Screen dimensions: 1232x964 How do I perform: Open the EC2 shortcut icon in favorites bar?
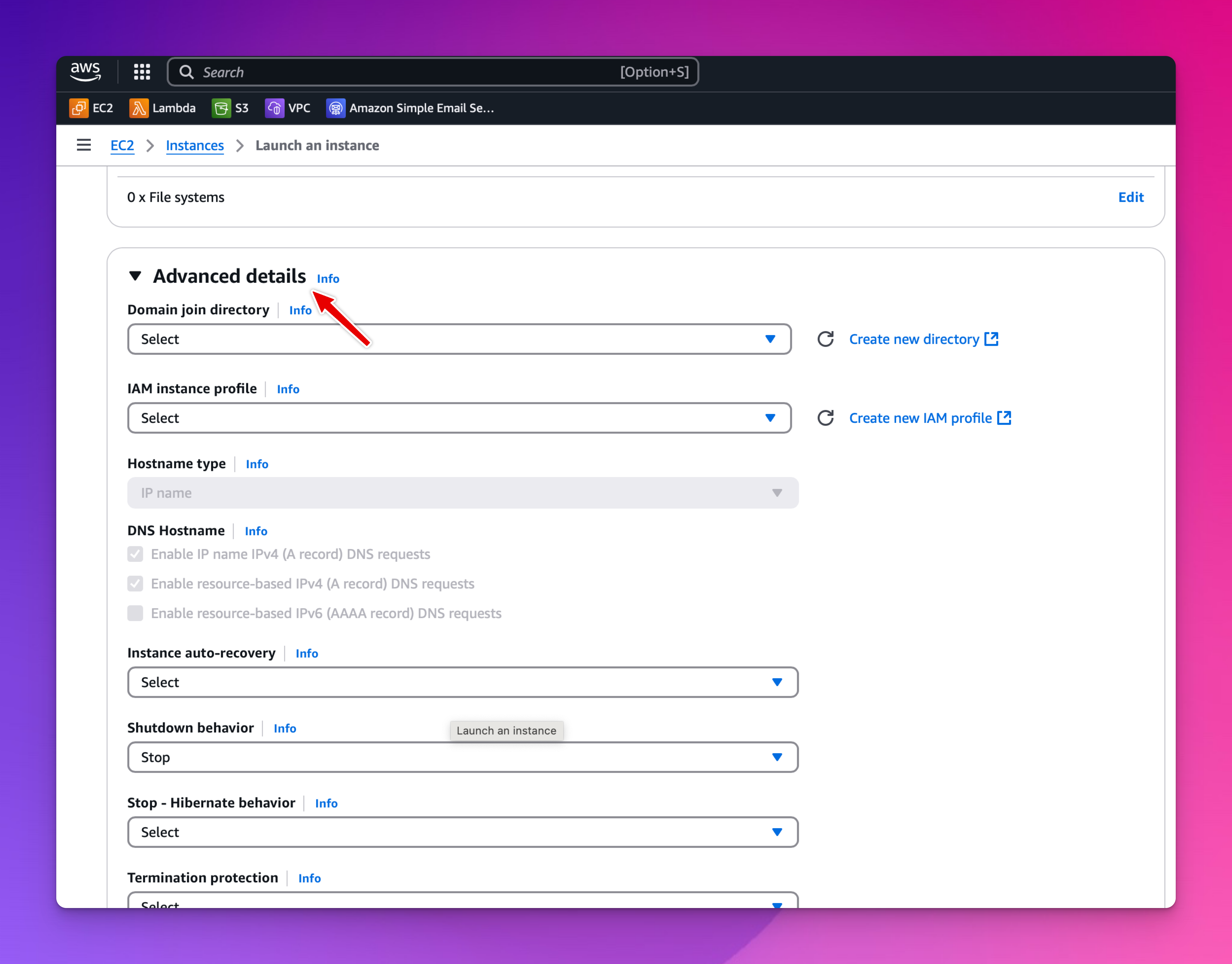coord(78,108)
